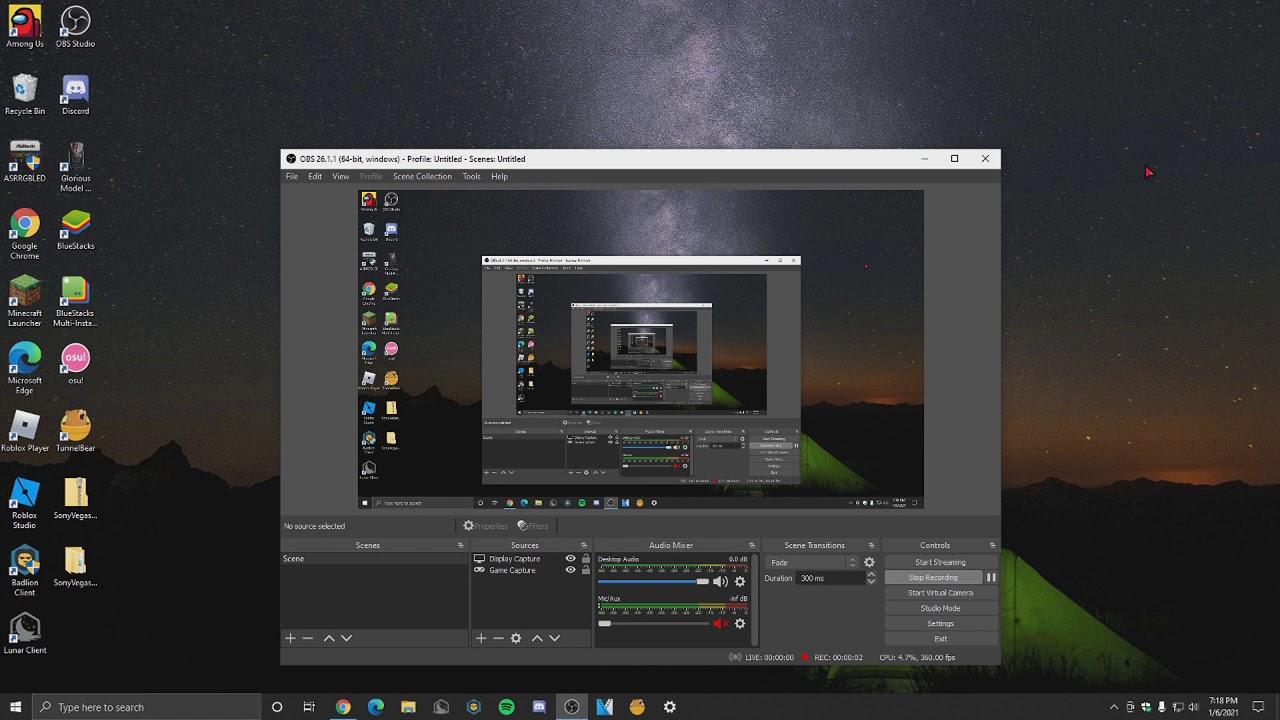The image size is (1280, 720).
Task: Open the File menu
Action: point(291,176)
